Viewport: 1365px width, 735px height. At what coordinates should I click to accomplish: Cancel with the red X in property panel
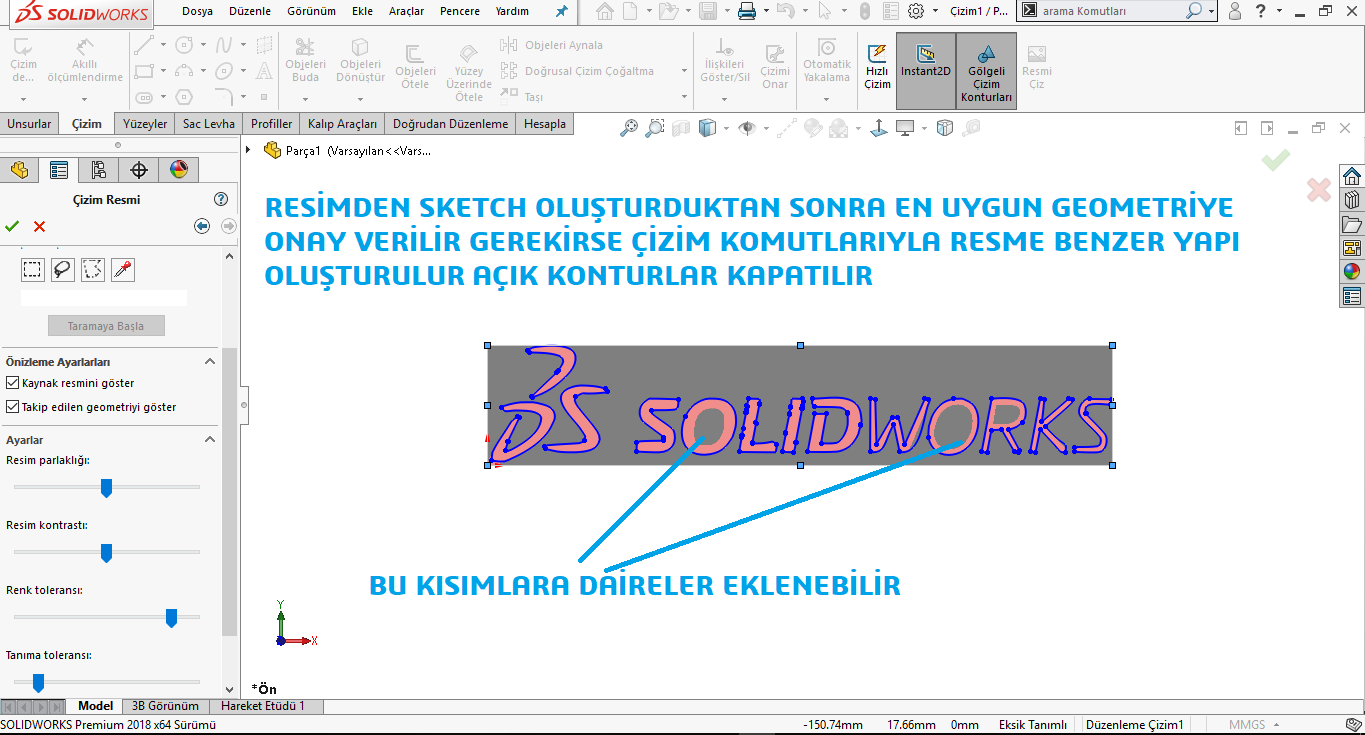(x=40, y=226)
